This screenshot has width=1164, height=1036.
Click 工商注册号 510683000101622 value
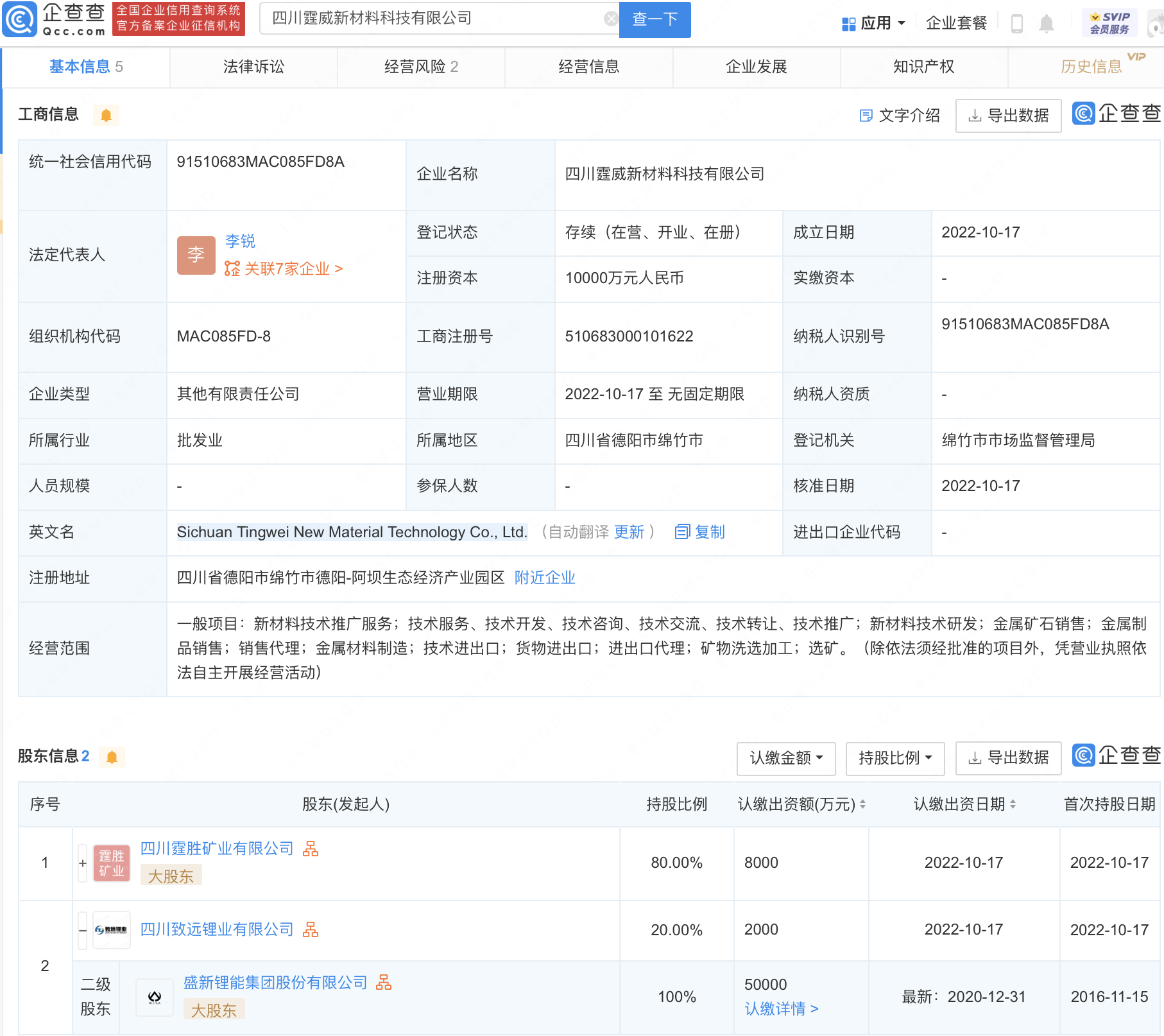[629, 336]
